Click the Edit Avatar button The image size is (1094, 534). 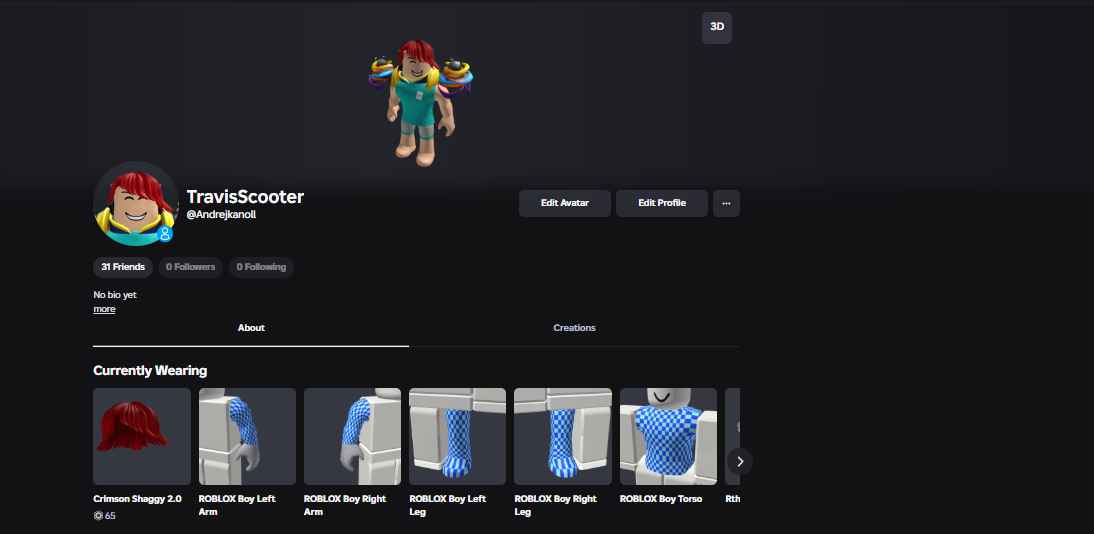564,203
